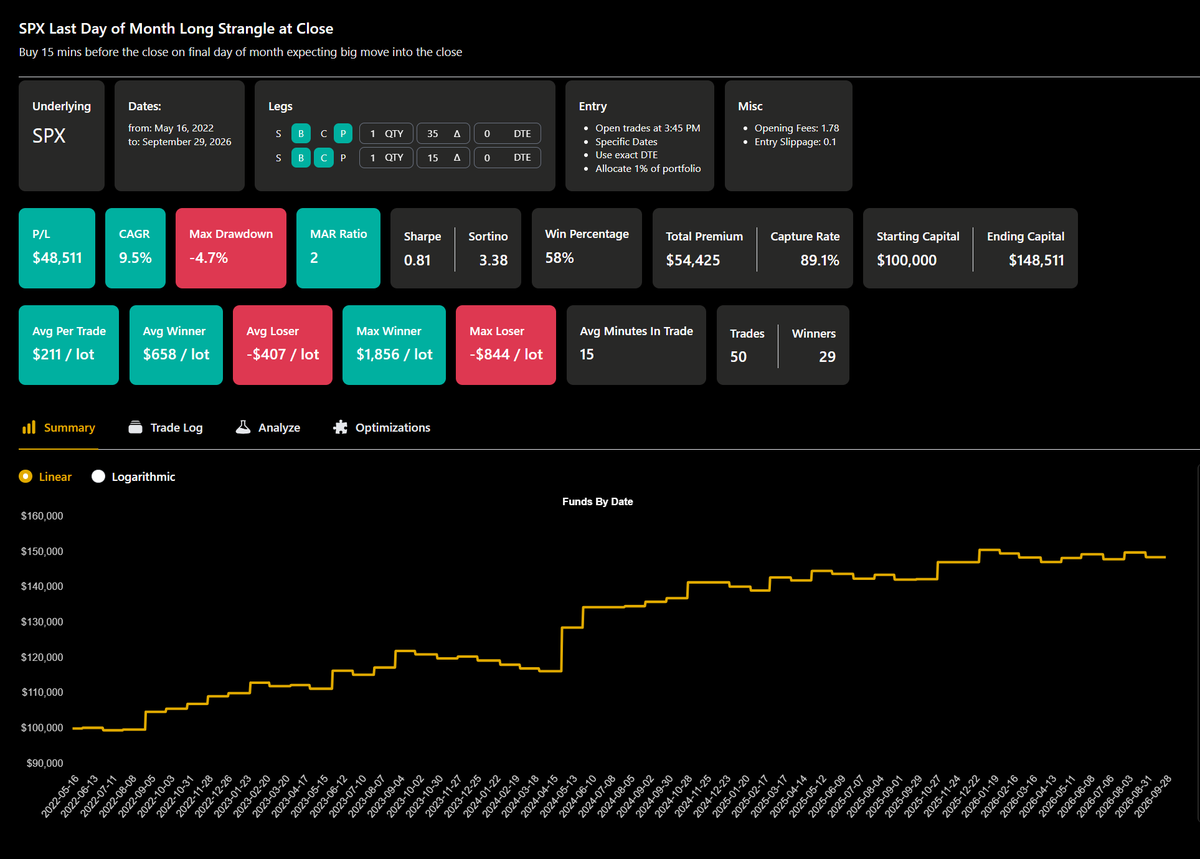Toggle P (put) on the 15-delta leg
Screen dimensions: 1200x859
(x=343, y=157)
